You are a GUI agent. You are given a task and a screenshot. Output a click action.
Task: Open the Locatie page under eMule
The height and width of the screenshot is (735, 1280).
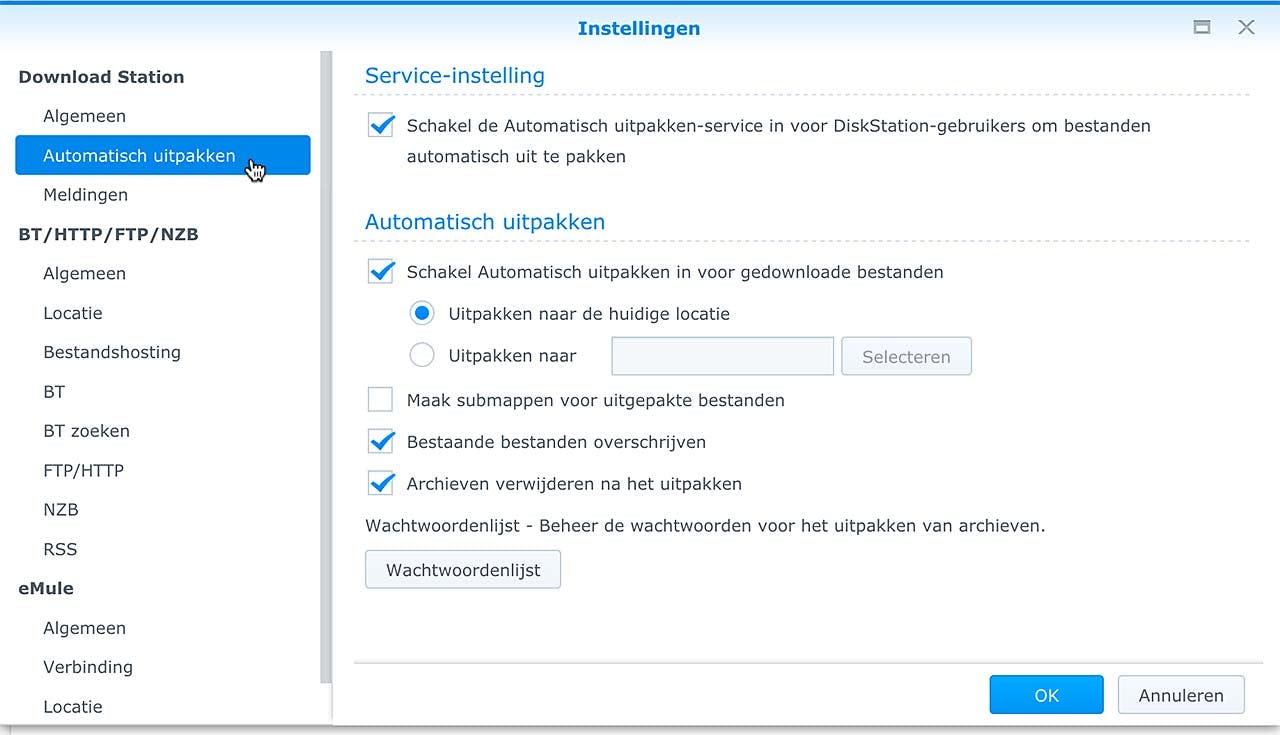[72, 706]
